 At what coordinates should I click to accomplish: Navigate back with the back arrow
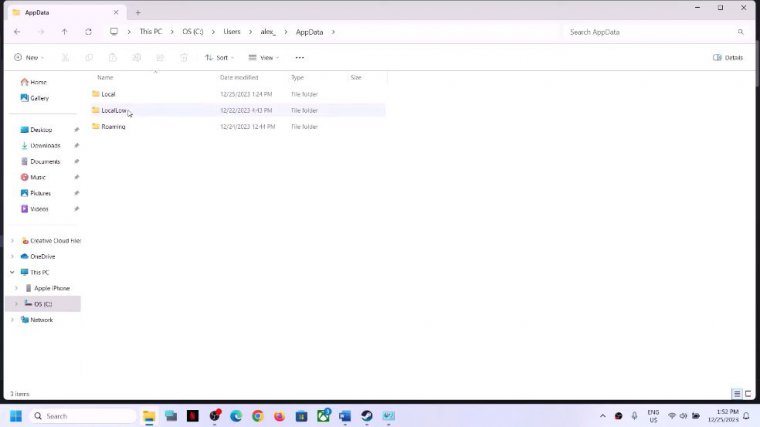[x=17, y=32]
